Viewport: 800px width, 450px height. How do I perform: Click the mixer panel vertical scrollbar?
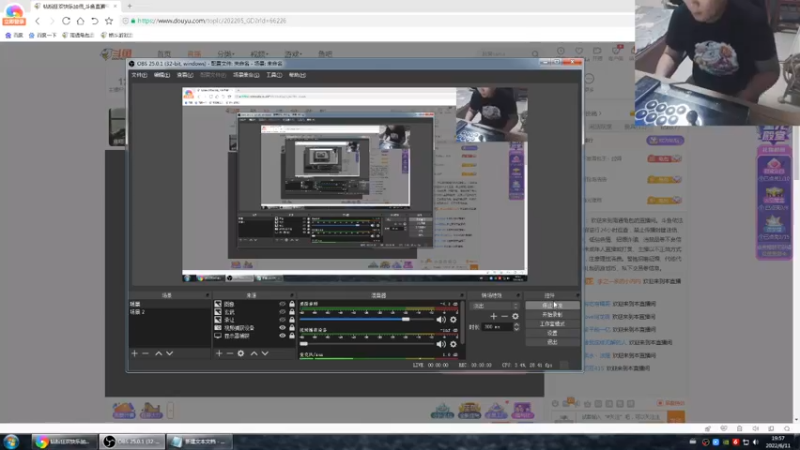coord(463,321)
